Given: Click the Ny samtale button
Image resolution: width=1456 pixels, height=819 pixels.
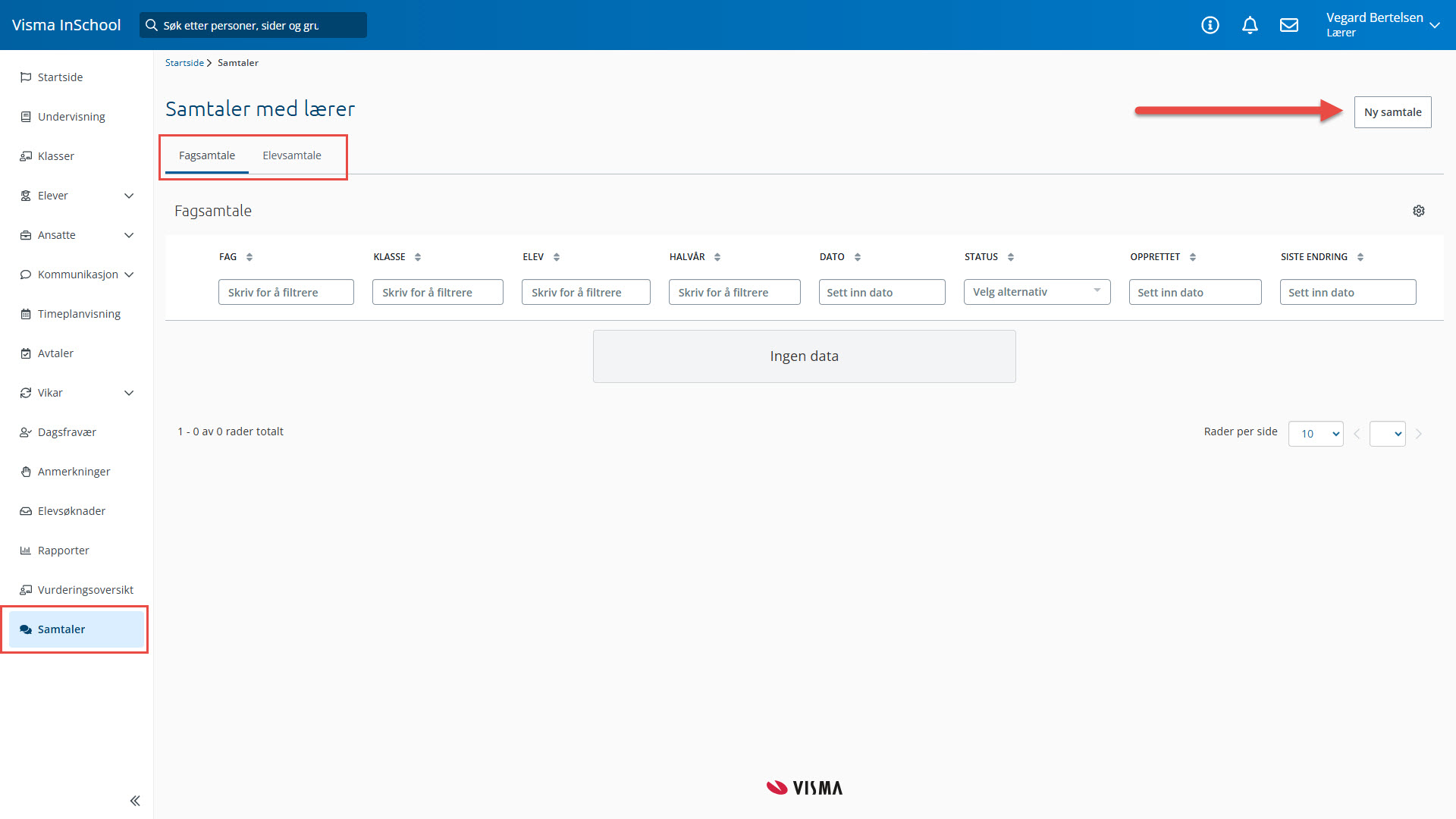Looking at the screenshot, I should [x=1392, y=112].
